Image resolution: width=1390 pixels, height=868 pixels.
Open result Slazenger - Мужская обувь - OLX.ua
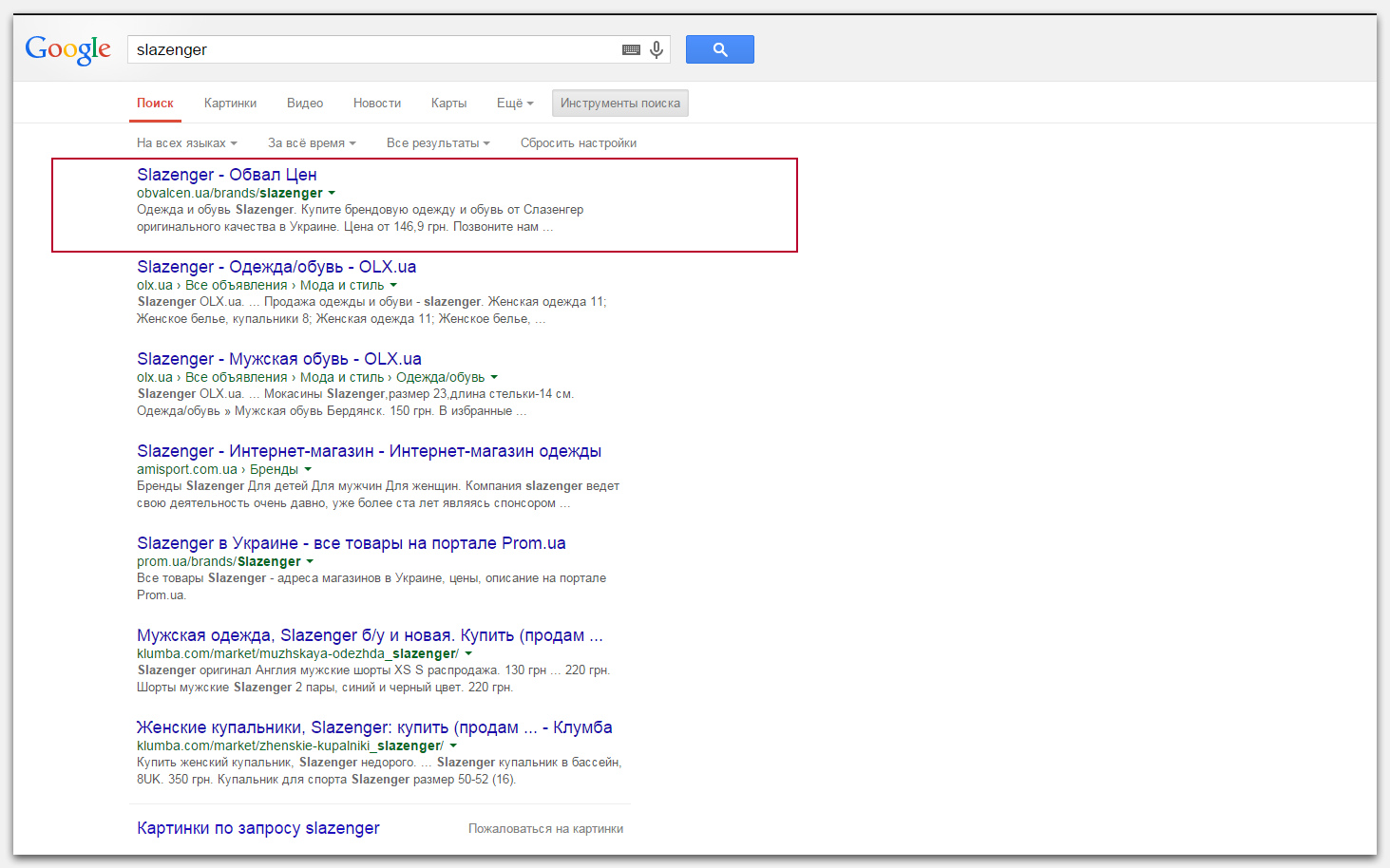279,359
